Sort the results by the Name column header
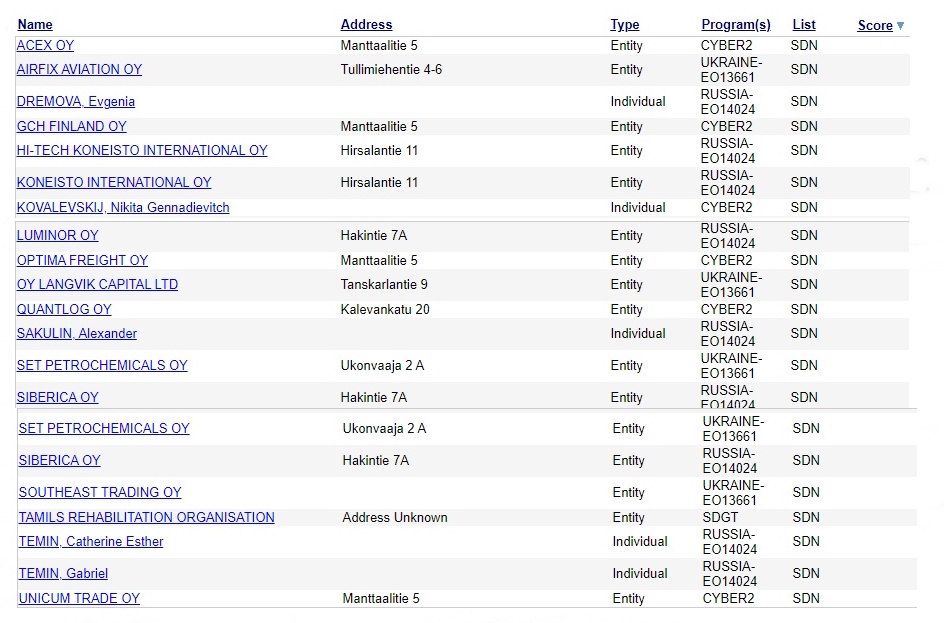 click(35, 25)
